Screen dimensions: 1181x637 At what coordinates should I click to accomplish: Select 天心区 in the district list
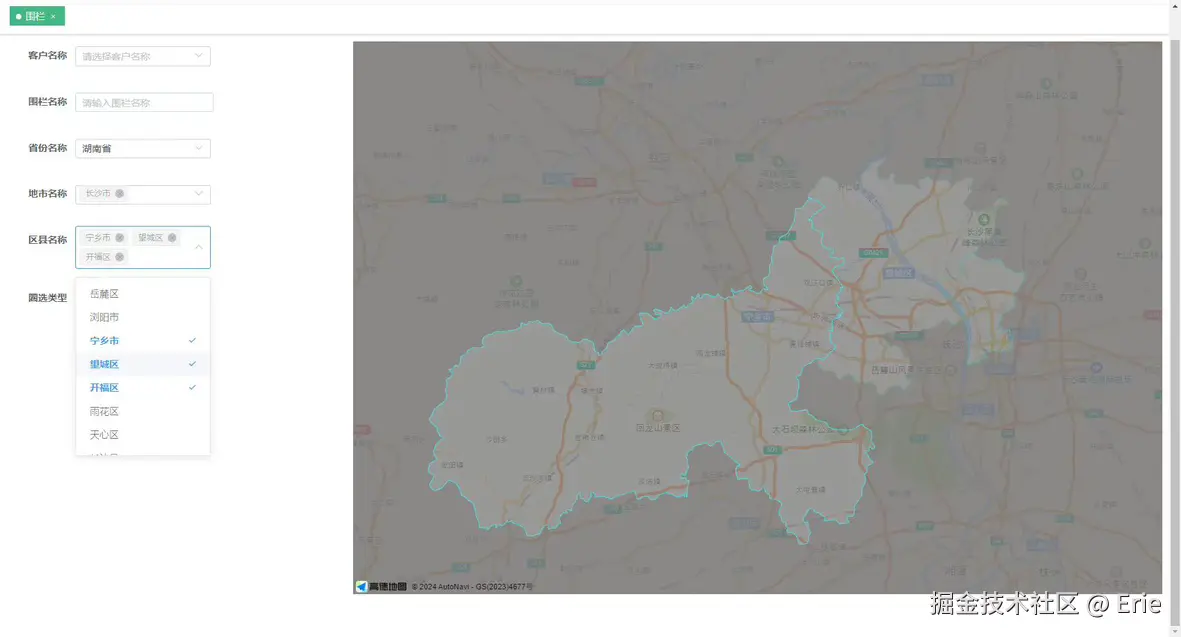tap(104, 434)
